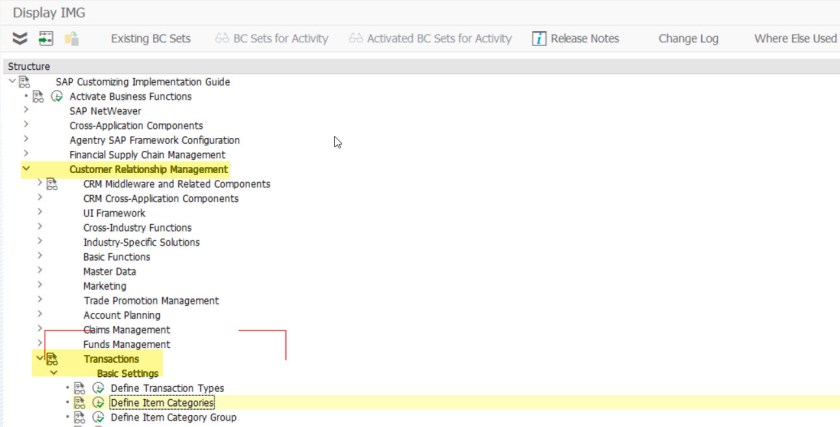Select Agentry SAP Framework Configuration label
The height and width of the screenshot is (427, 840).
155,140
